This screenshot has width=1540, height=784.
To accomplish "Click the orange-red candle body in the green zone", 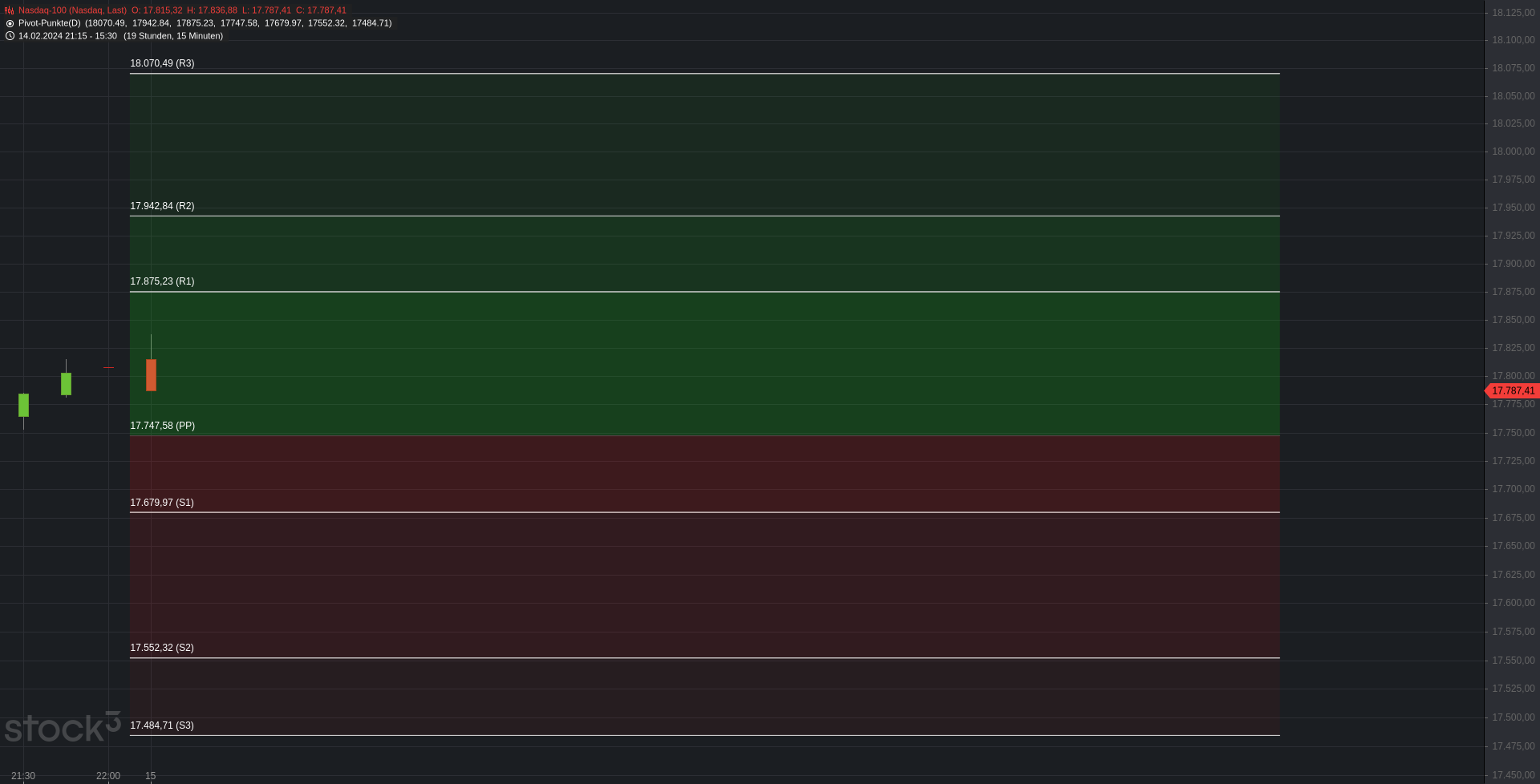I will [x=151, y=374].
